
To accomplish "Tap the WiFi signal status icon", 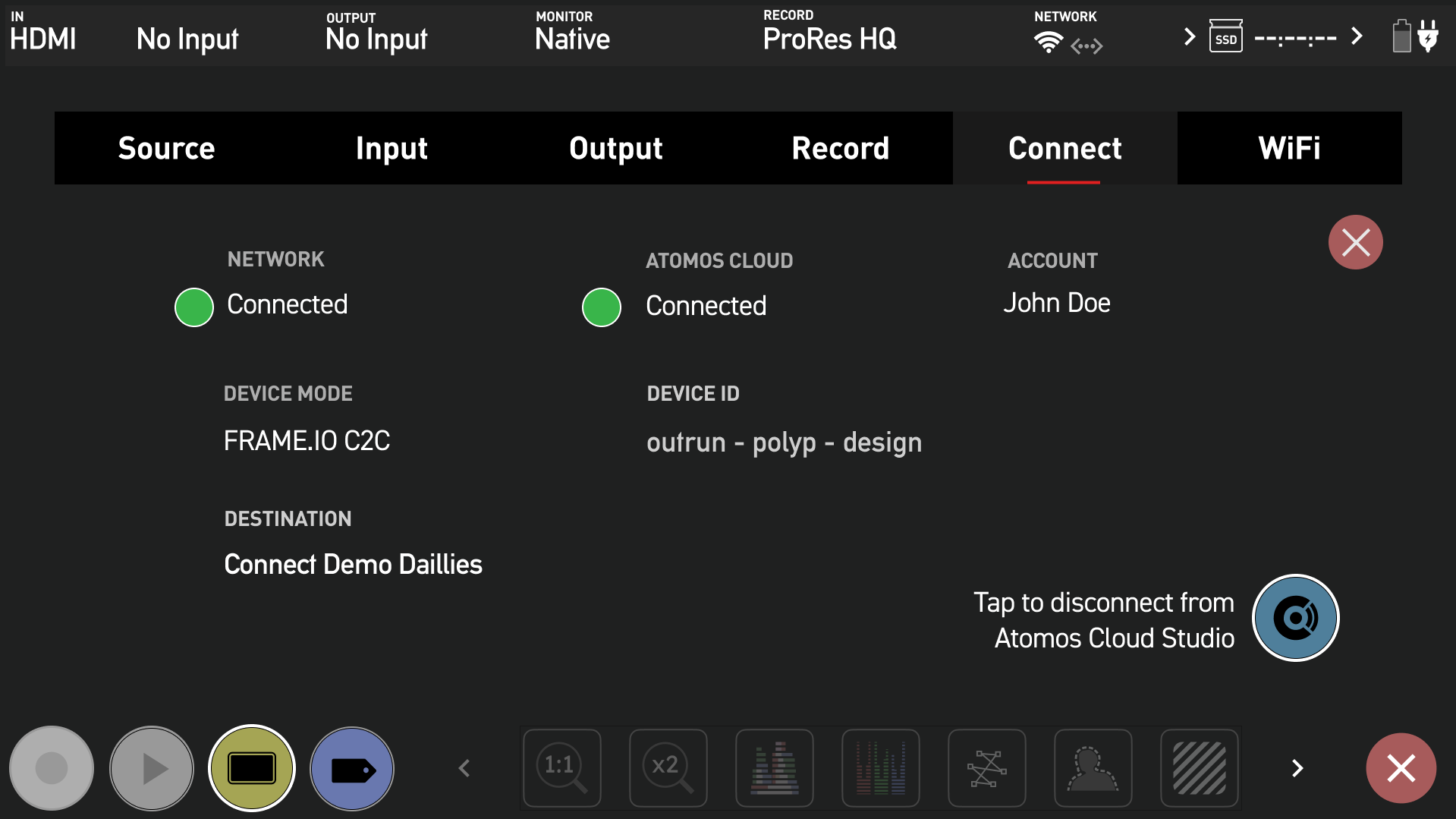I will (x=1049, y=43).
